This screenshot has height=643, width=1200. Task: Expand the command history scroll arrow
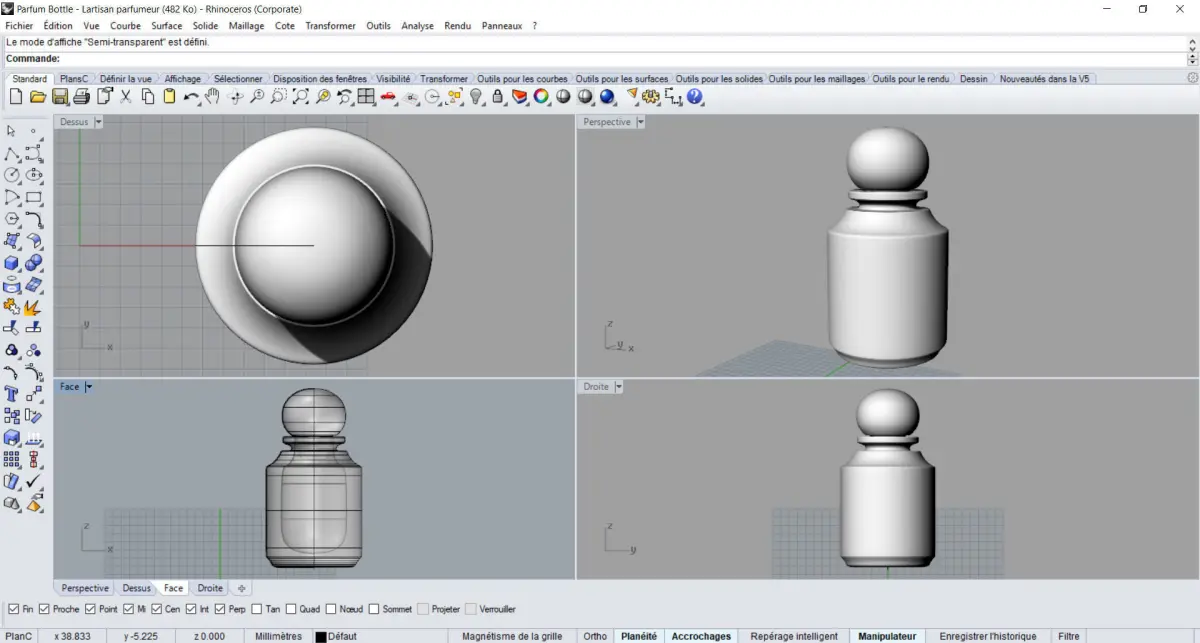1192,44
